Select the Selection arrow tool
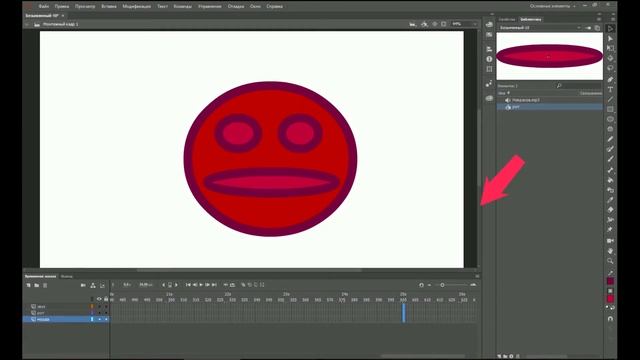This screenshot has width=640, height=360. tap(610, 29)
